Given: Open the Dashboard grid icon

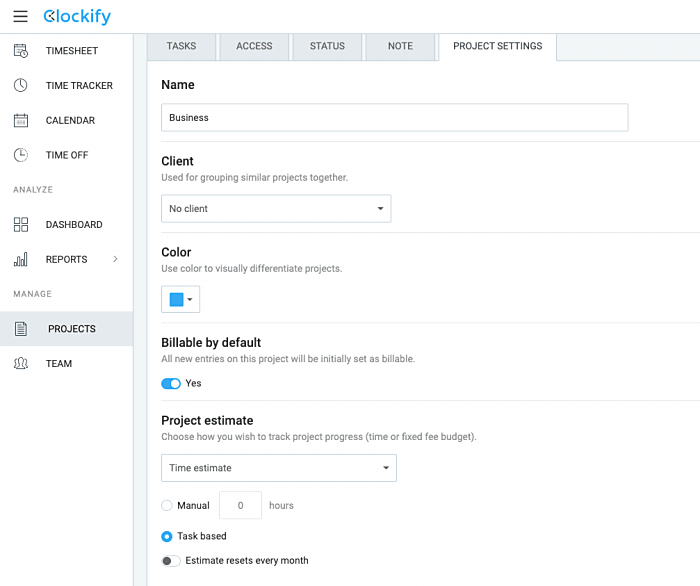Looking at the screenshot, I should pyautogui.click(x=21, y=225).
